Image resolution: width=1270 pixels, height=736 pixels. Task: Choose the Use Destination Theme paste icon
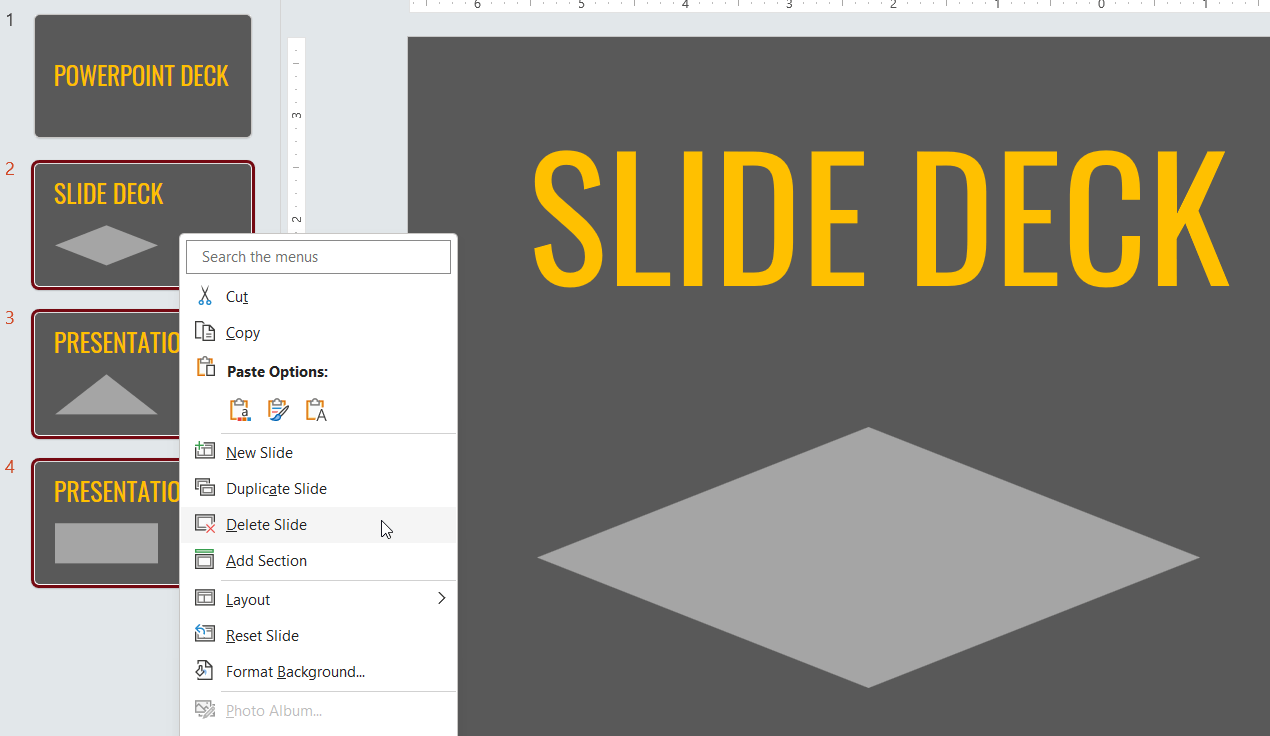click(x=239, y=409)
